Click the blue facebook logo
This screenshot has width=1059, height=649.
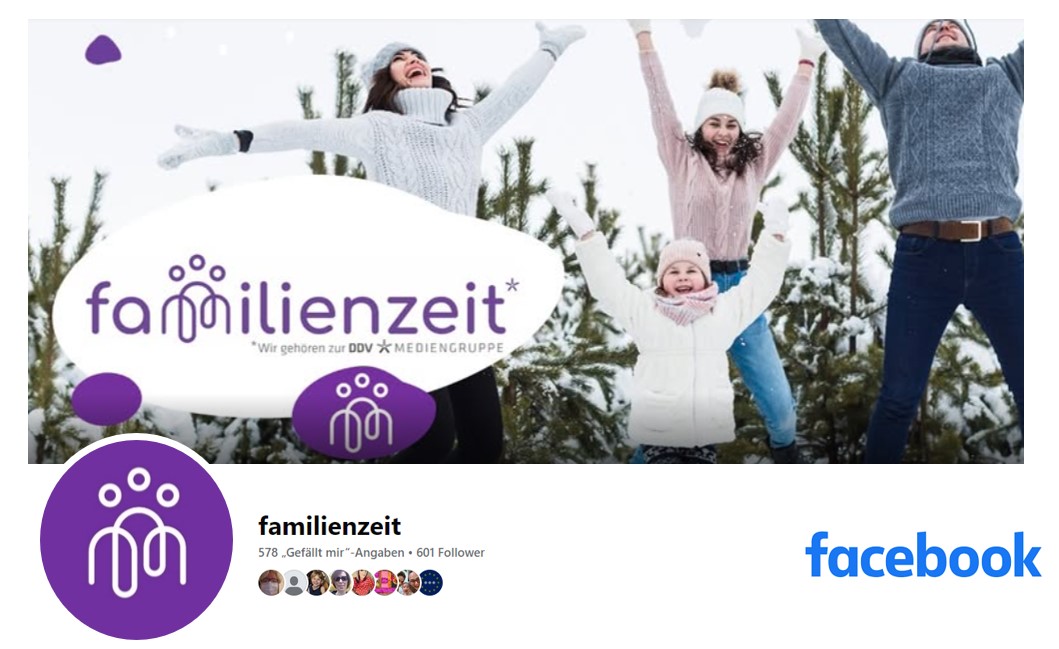point(923,555)
